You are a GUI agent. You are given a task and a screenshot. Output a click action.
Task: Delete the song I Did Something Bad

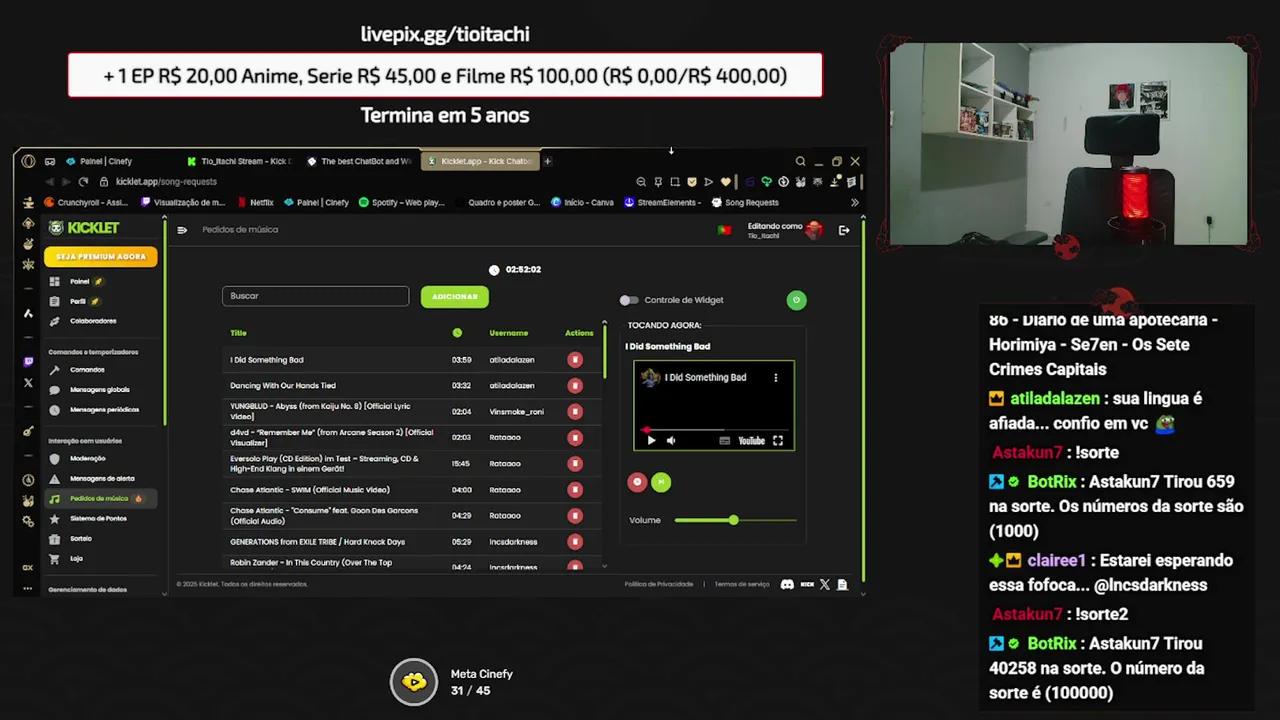[x=575, y=360]
